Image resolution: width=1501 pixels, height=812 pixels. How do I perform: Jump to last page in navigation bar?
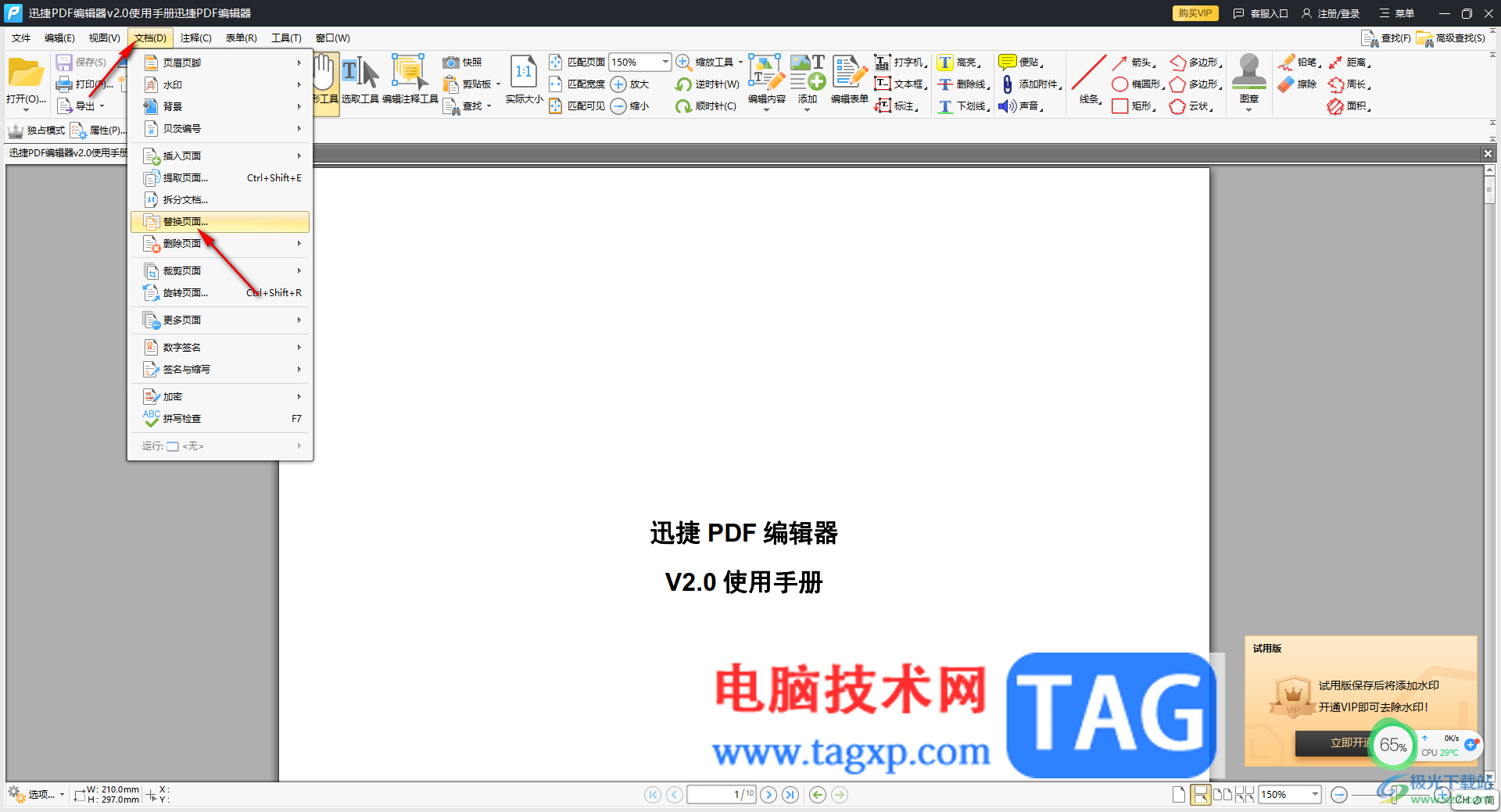click(x=790, y=795)
